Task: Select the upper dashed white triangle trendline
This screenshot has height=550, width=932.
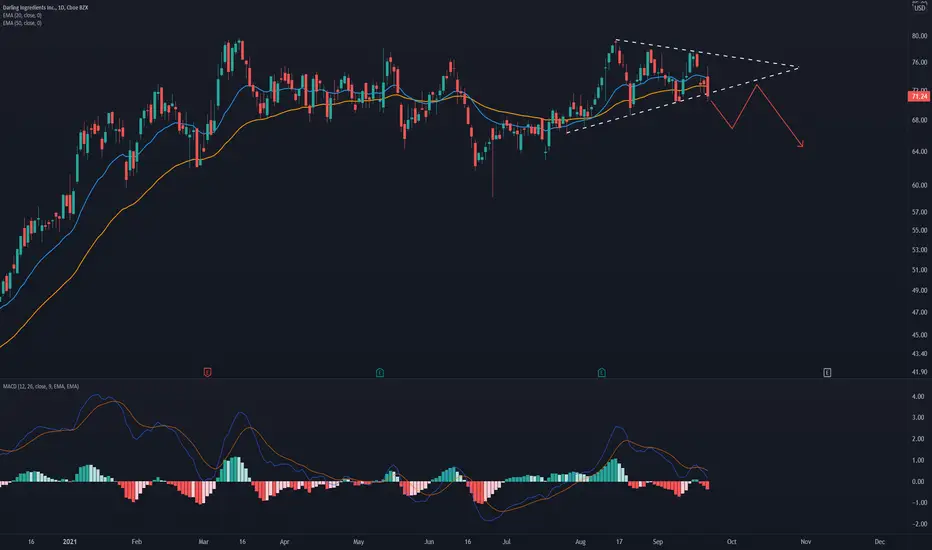Action: tap(707, 54)
